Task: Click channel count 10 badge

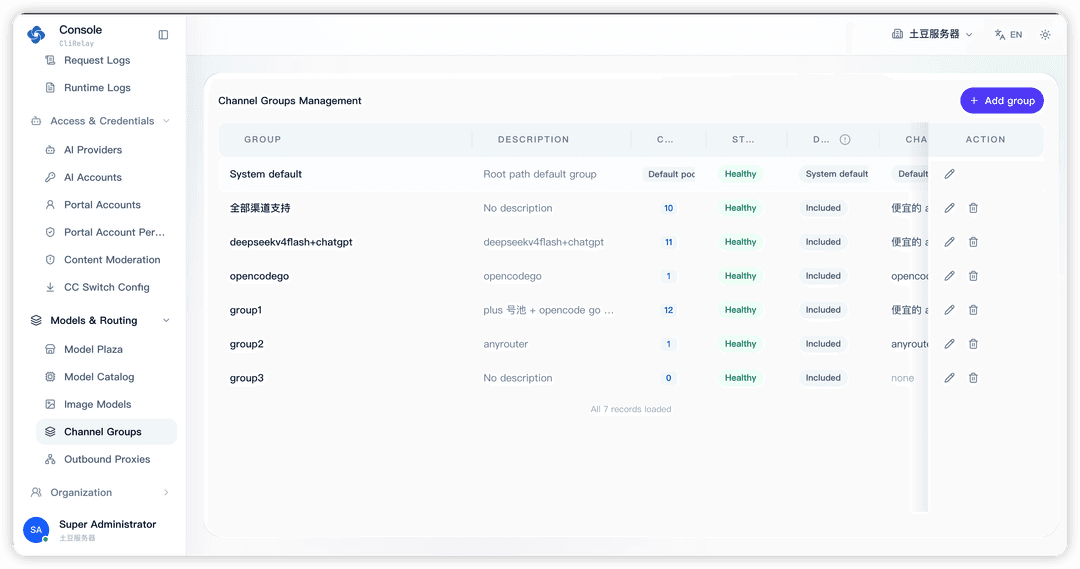Action: (668, 208)
